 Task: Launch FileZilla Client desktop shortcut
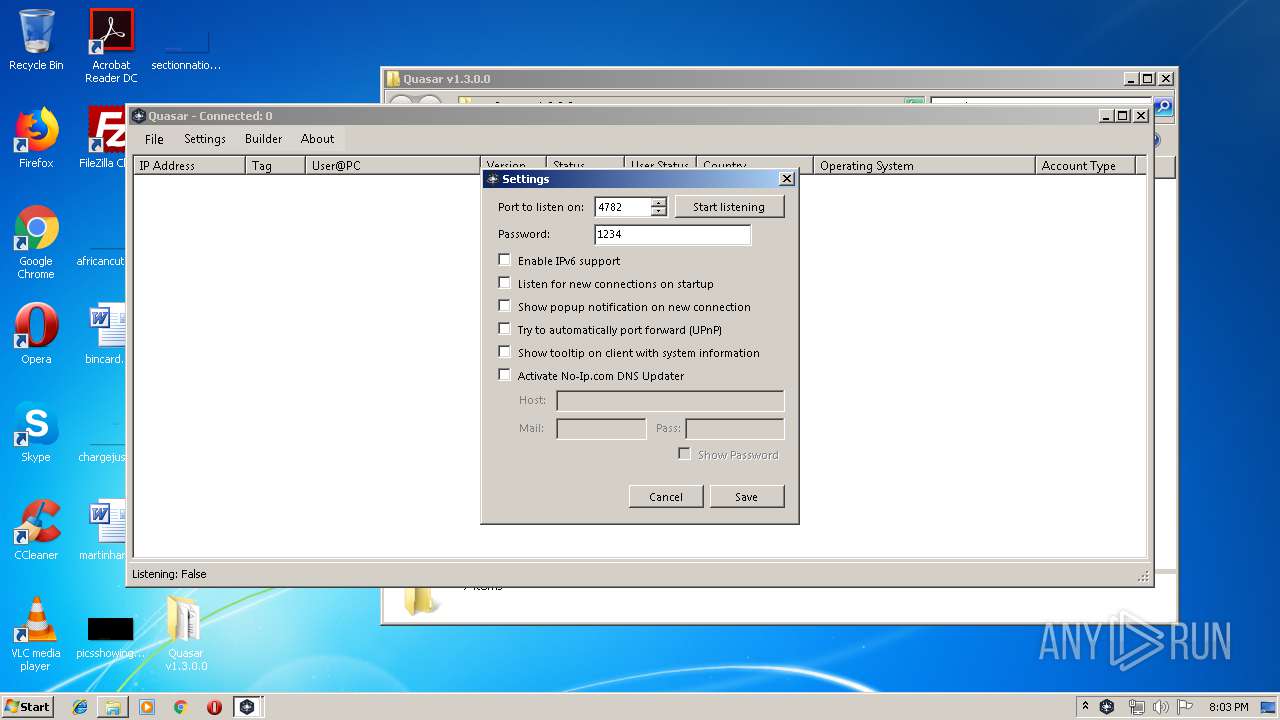point(104,138)
